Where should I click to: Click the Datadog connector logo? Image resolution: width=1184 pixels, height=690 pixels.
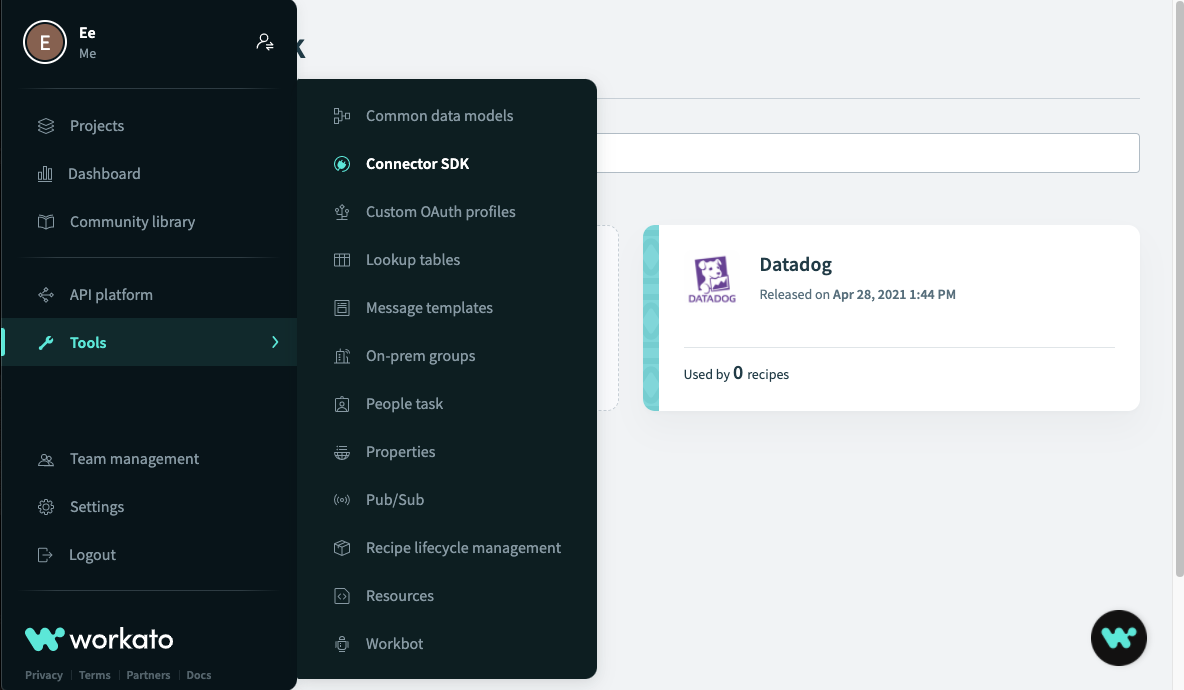(710, 278)
